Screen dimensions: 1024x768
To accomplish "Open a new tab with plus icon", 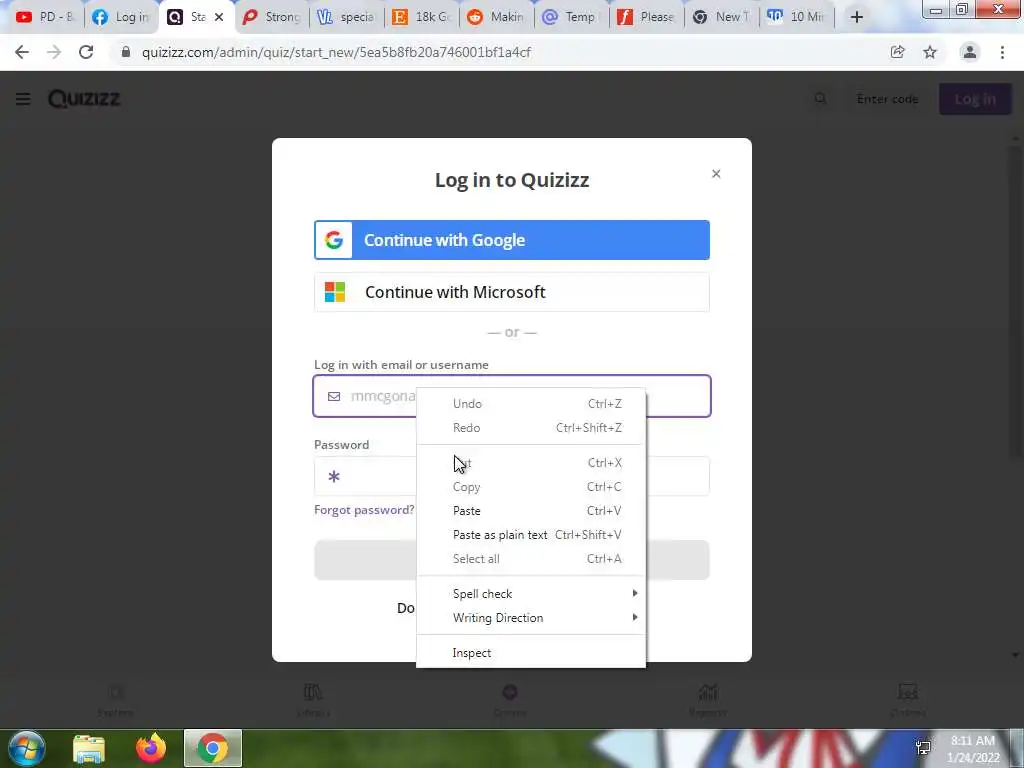I will (857, 17).
